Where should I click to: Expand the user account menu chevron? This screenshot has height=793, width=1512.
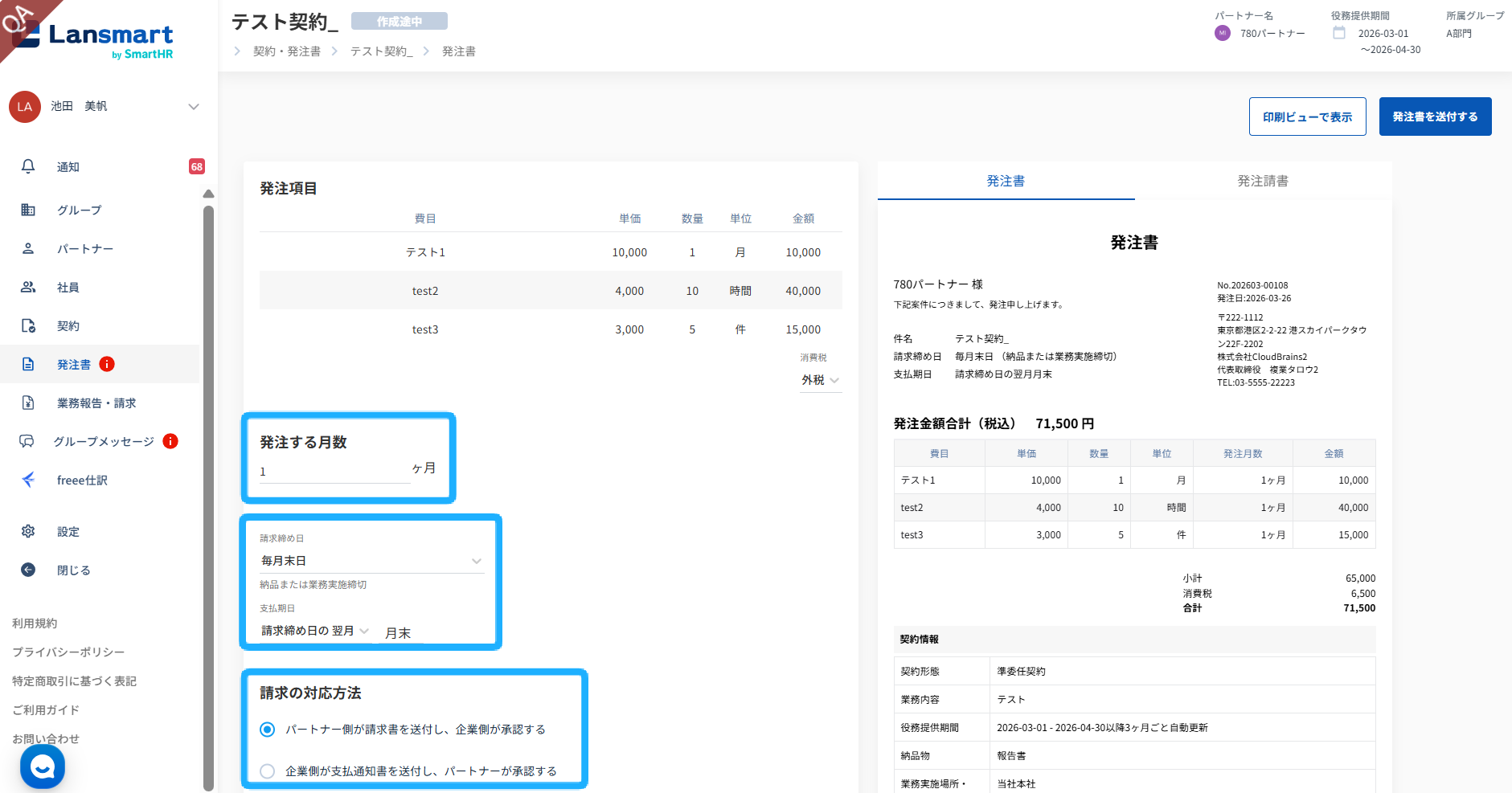pos(193,107)
